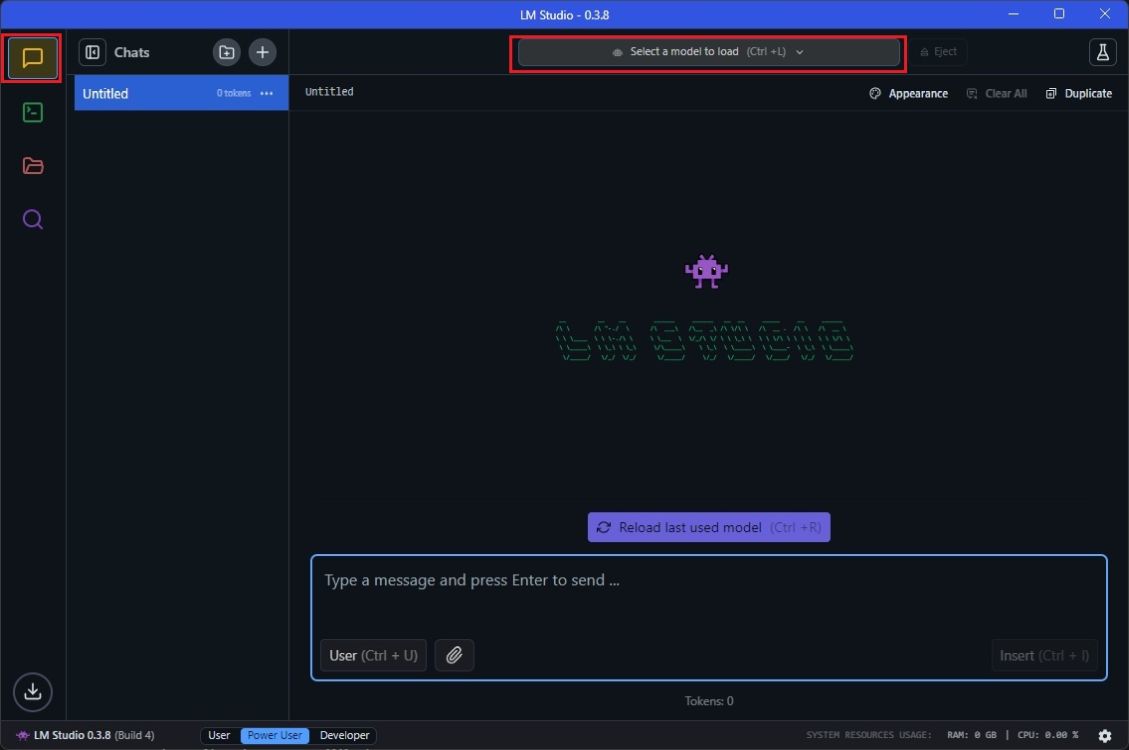Attach a file with the paperclip

tap(454, 655)
